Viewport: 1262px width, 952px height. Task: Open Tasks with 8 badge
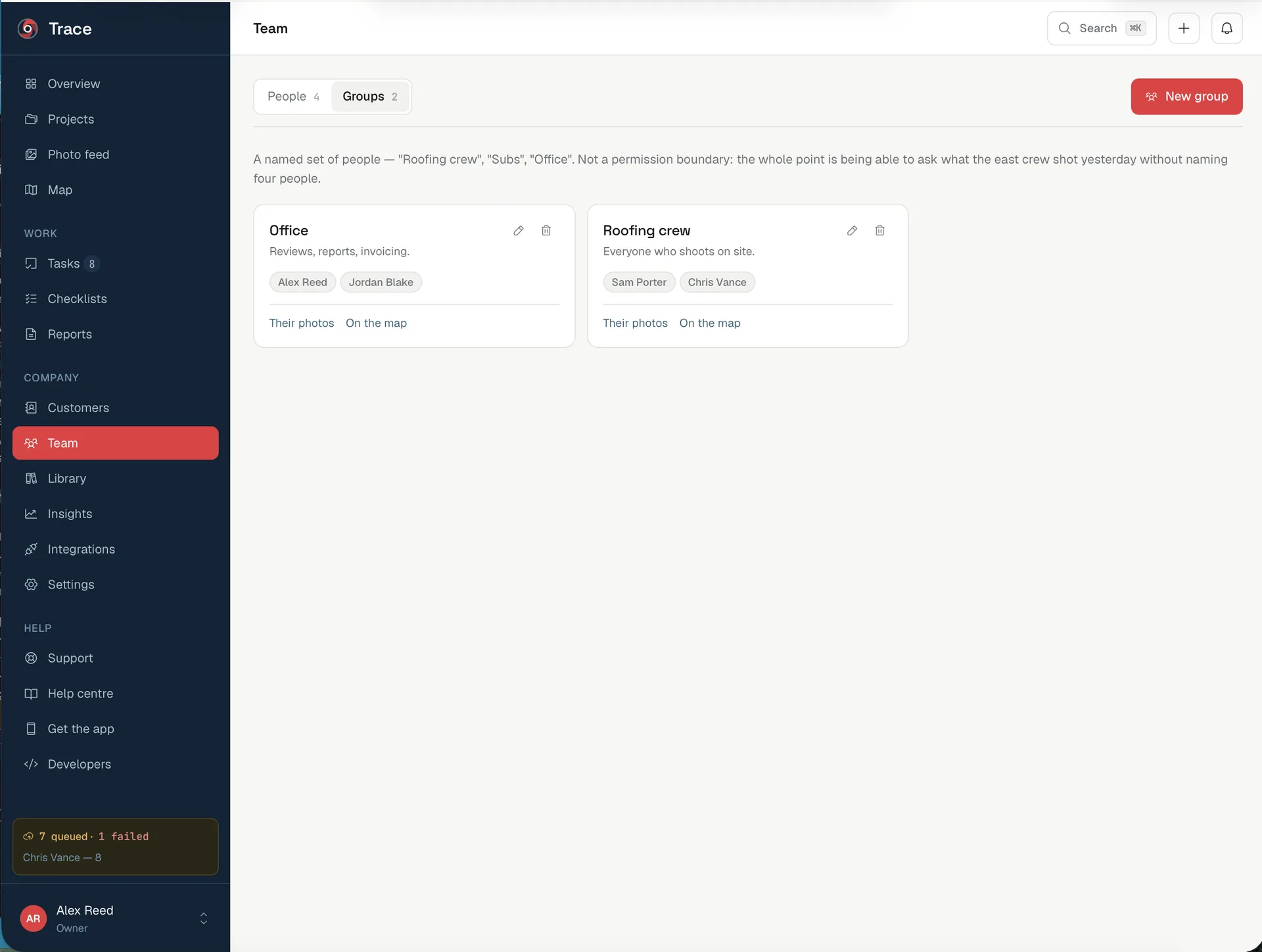(x=116, y=264)
